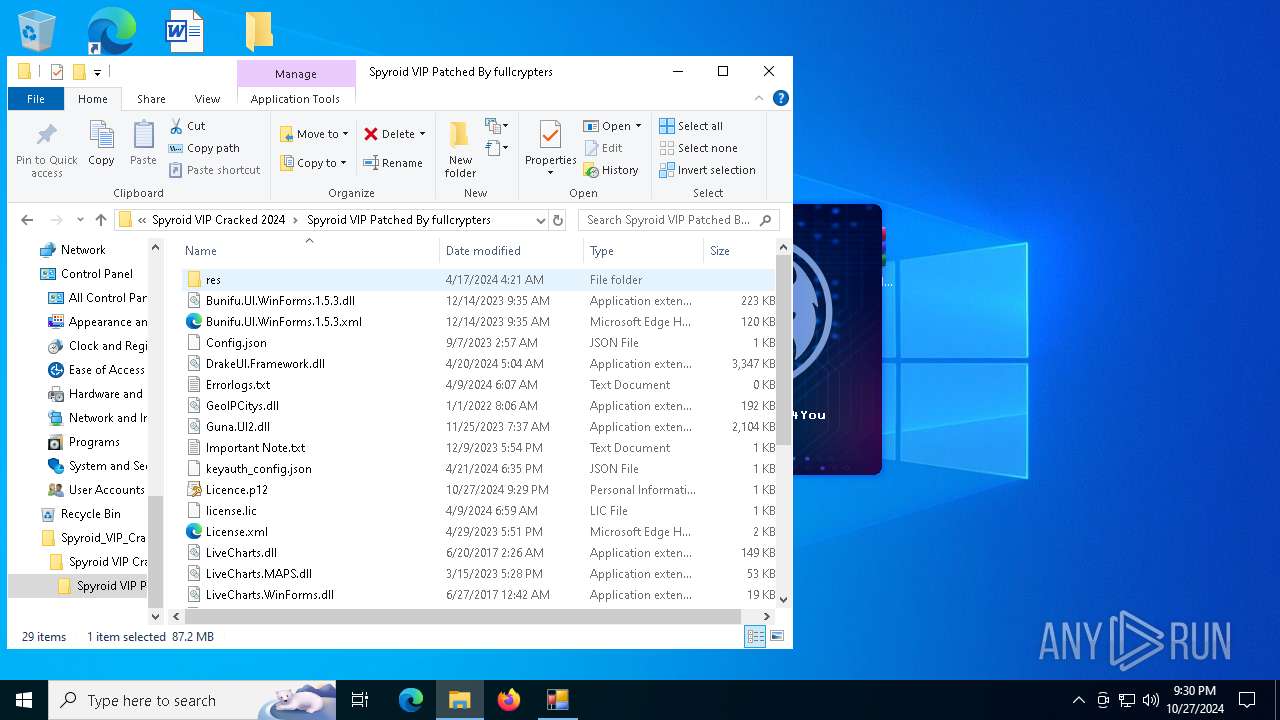Screen dimensions: 1280x720
Task: Click the Open dropdown arrow
Action: click(638, 126)
